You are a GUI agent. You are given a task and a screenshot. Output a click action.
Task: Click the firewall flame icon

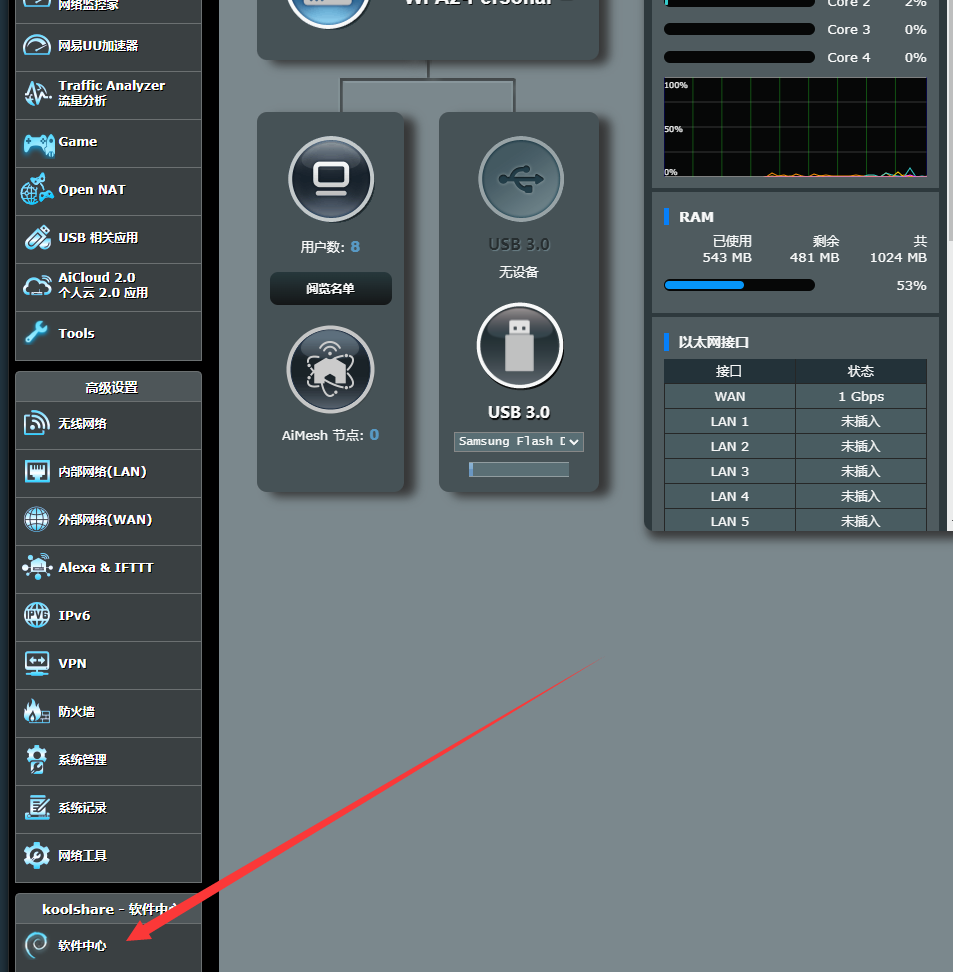tap(37, 712)
